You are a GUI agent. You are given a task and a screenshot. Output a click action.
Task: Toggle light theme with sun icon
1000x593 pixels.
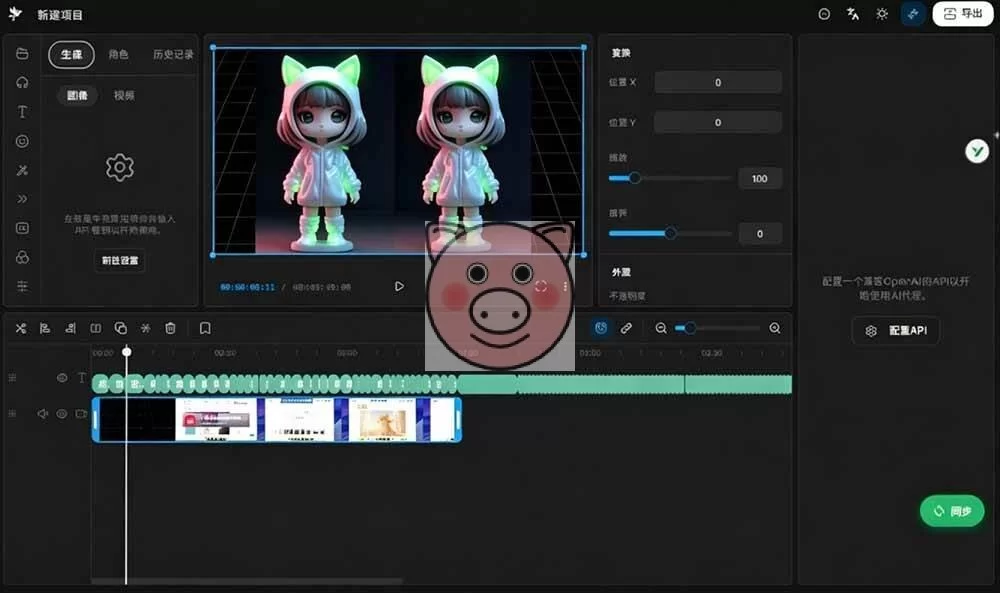point(882,14)
